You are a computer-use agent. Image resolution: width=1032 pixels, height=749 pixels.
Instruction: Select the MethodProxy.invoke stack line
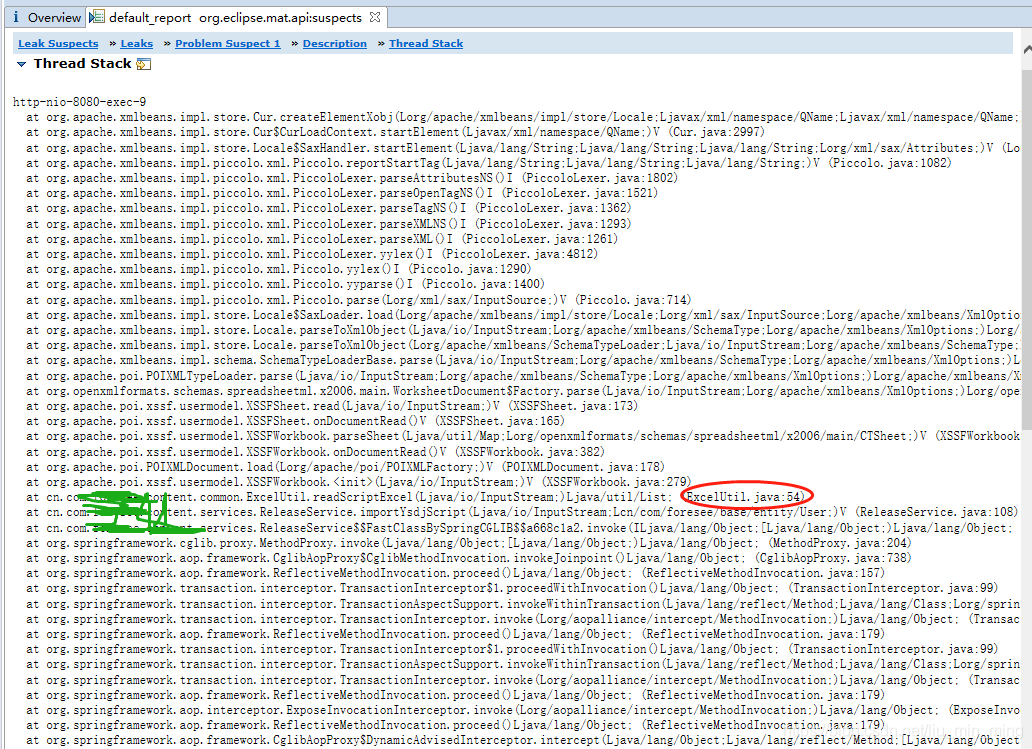click(x=469, y=543)
